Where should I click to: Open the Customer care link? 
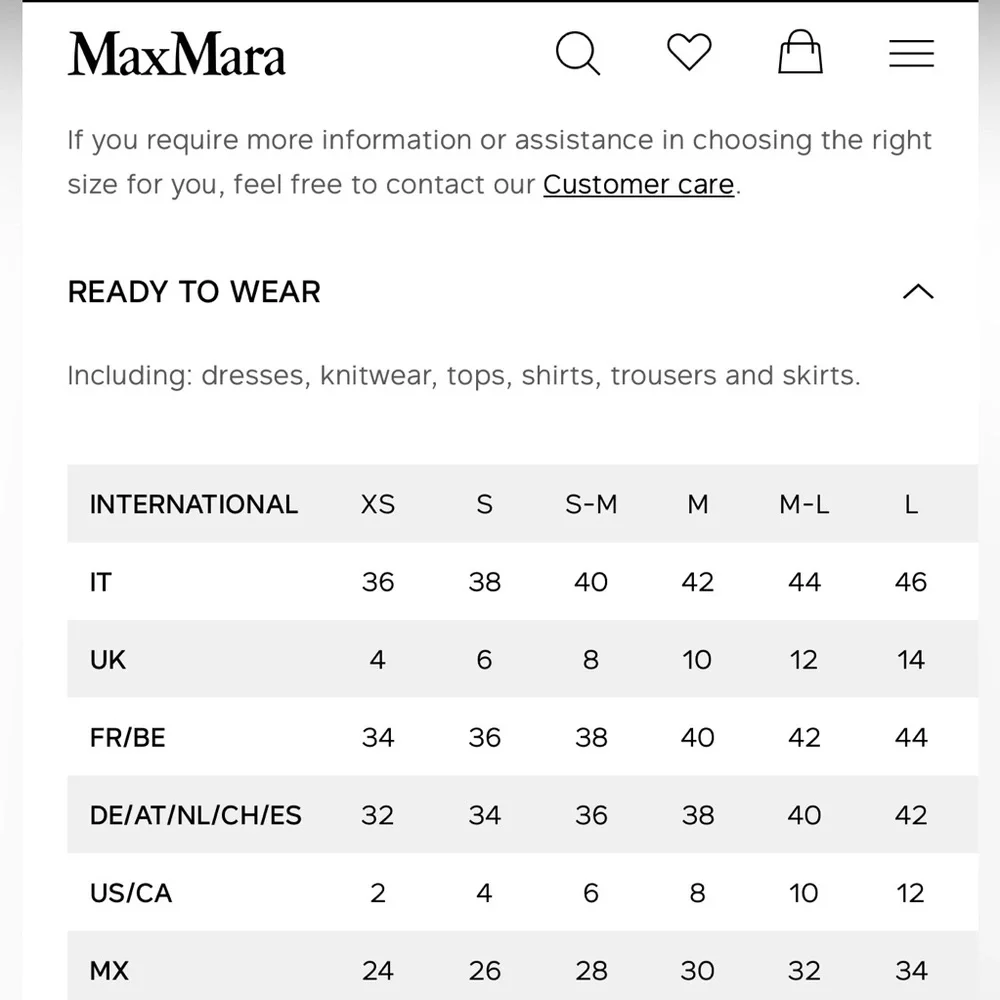tap(637, 184)
